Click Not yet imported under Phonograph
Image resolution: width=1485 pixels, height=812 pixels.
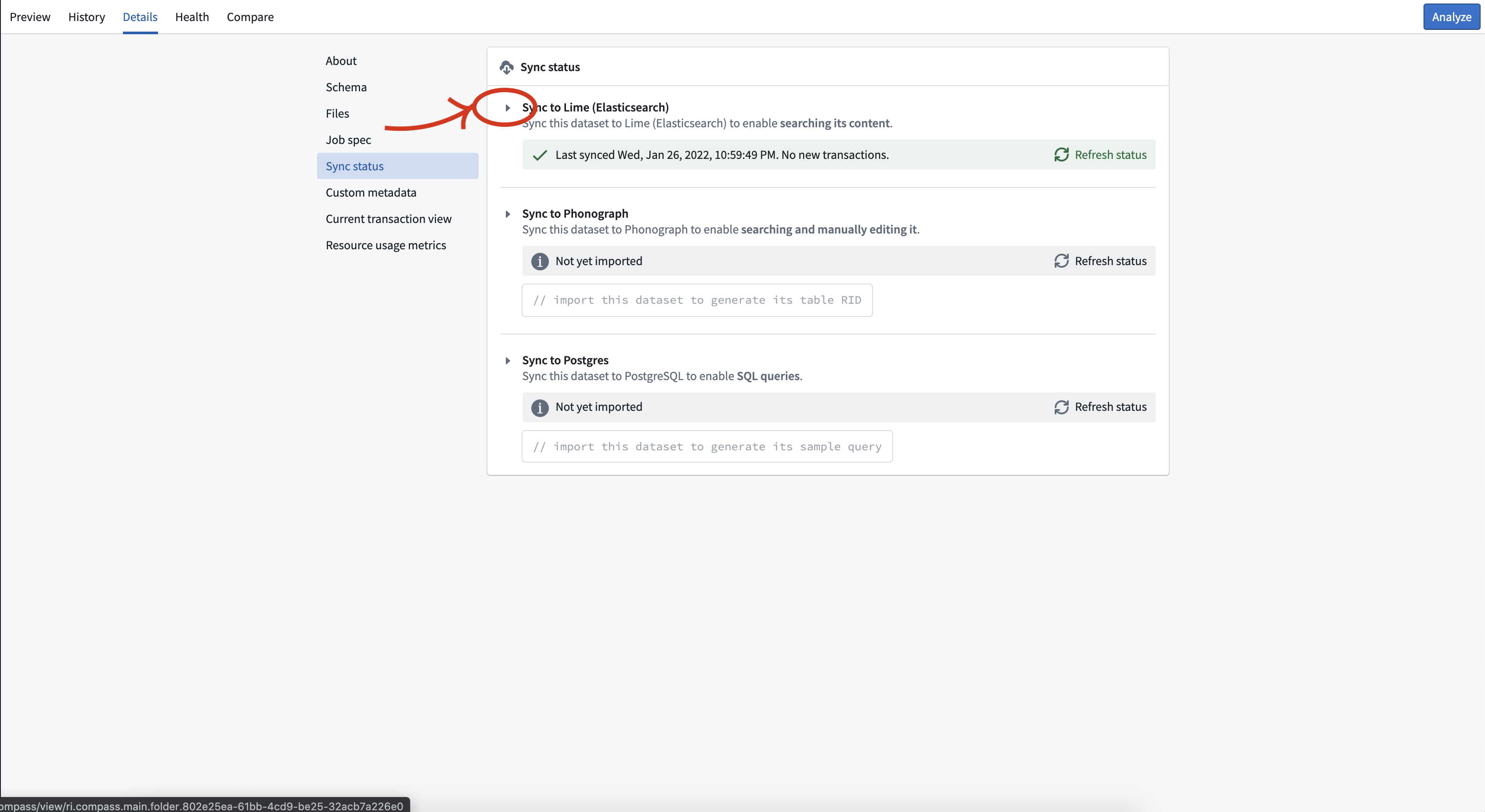pos(599,261)
